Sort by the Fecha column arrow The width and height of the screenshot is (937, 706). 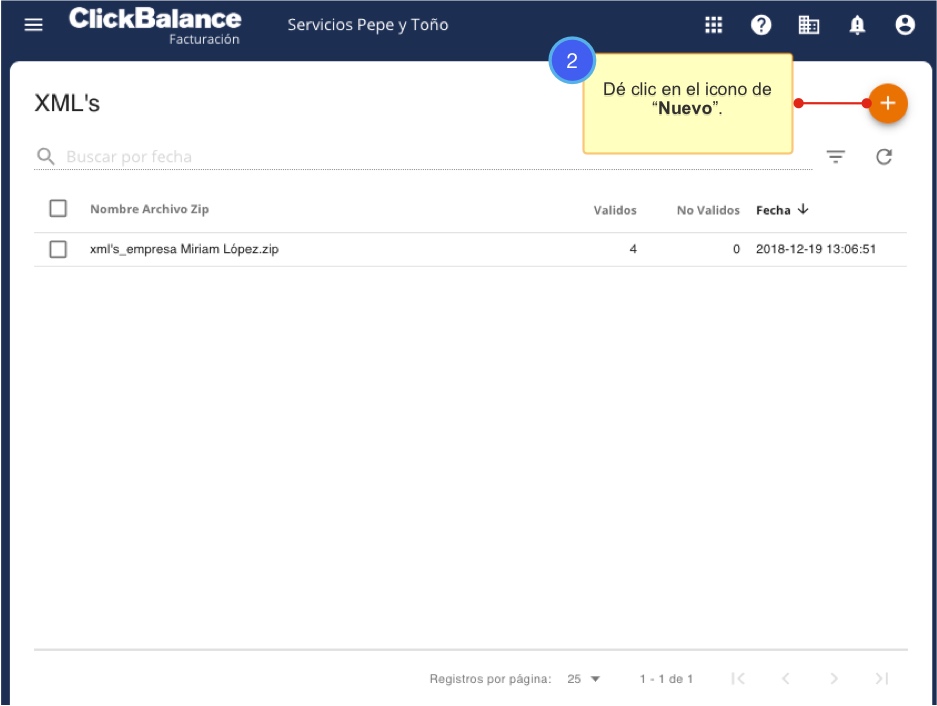pyautogui.click(x=803, y=210)
